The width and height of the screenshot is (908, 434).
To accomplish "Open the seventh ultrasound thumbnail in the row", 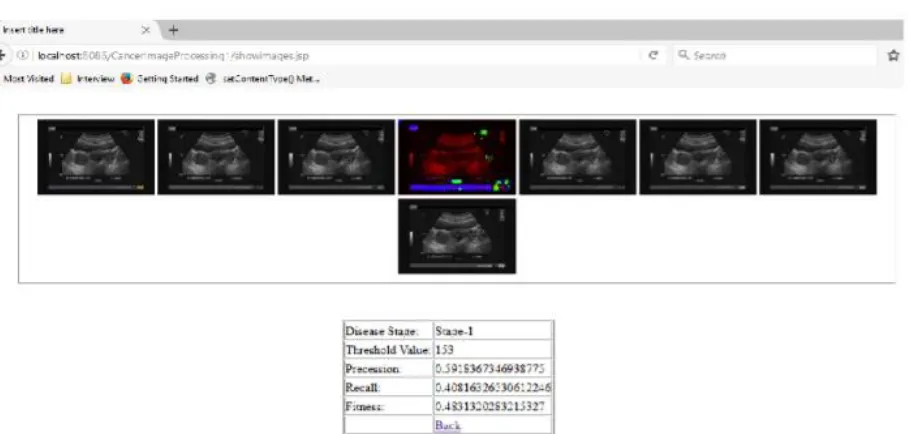I will 818,157.
